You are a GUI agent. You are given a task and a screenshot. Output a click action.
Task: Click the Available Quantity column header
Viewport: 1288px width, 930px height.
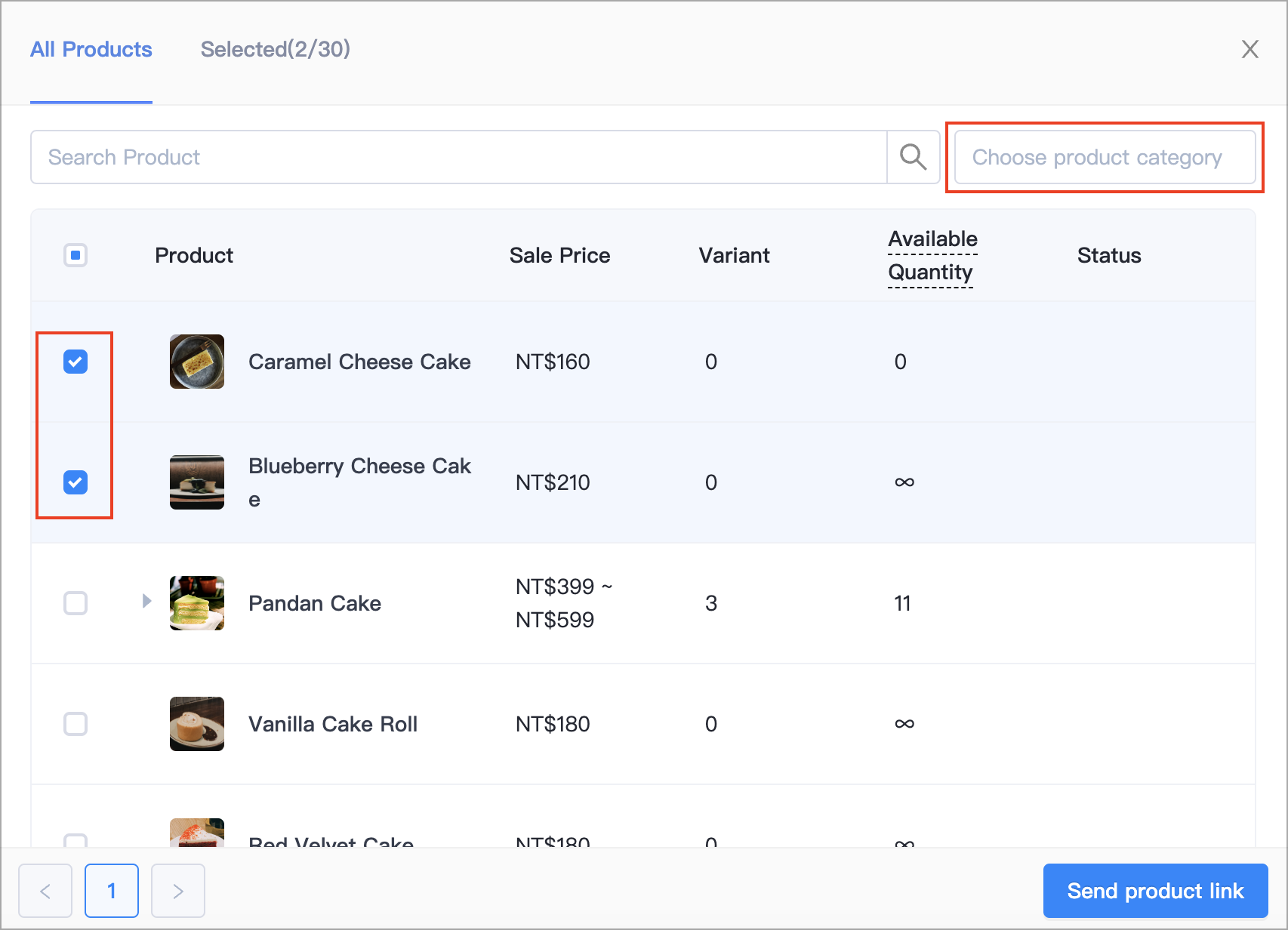(932, 255)
